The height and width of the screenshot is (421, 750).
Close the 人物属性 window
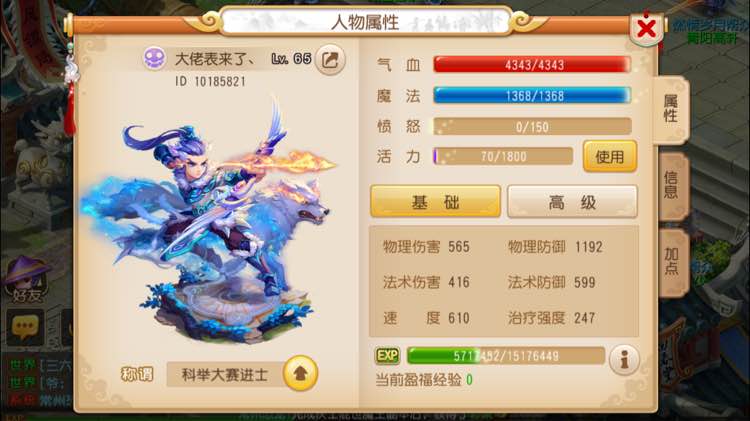click(x=646, y=29)
